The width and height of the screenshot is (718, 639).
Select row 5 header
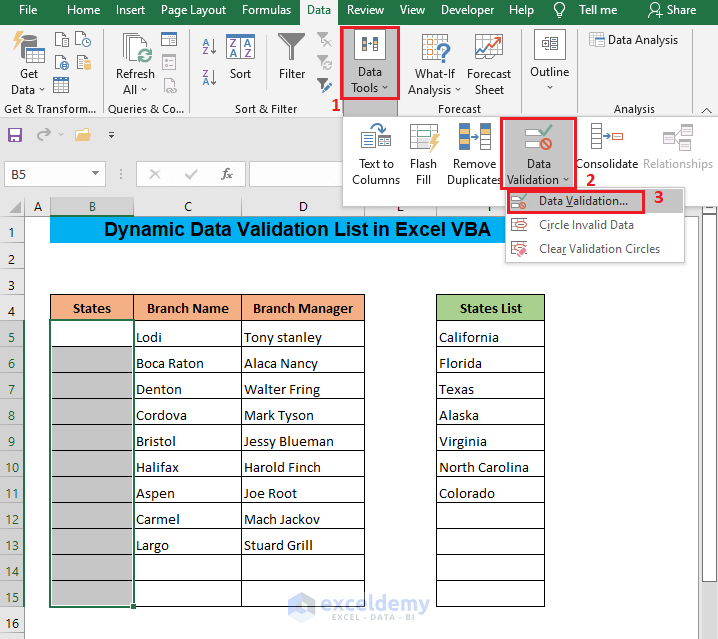click(11, 338)
